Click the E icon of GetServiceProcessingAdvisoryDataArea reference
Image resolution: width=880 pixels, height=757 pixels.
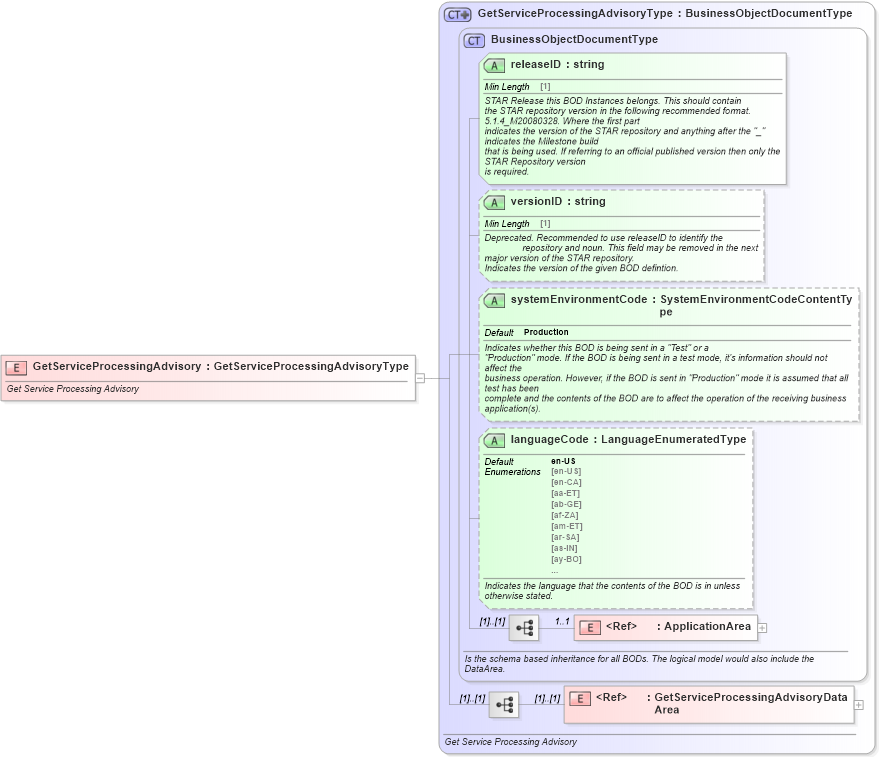[x=580, y=699]
